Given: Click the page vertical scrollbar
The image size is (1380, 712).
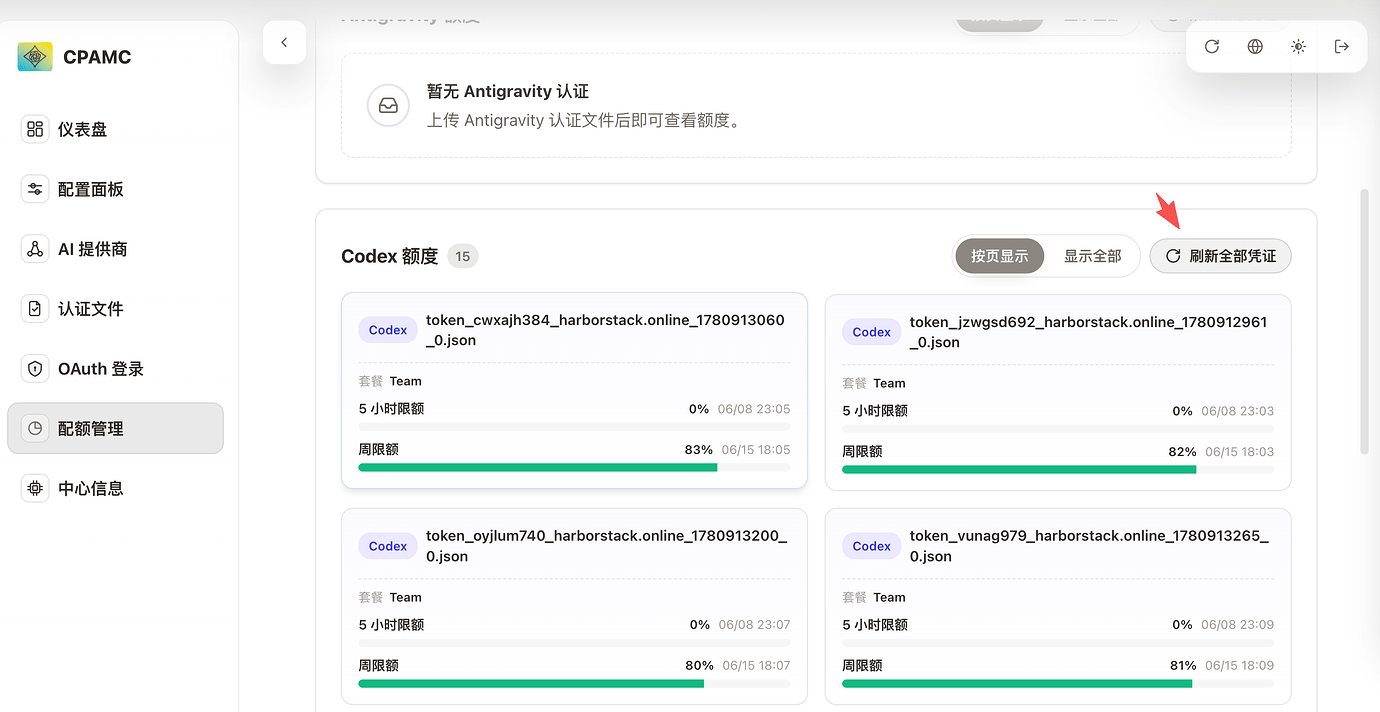Looking at the screenshot, I should pos(1365,320).
